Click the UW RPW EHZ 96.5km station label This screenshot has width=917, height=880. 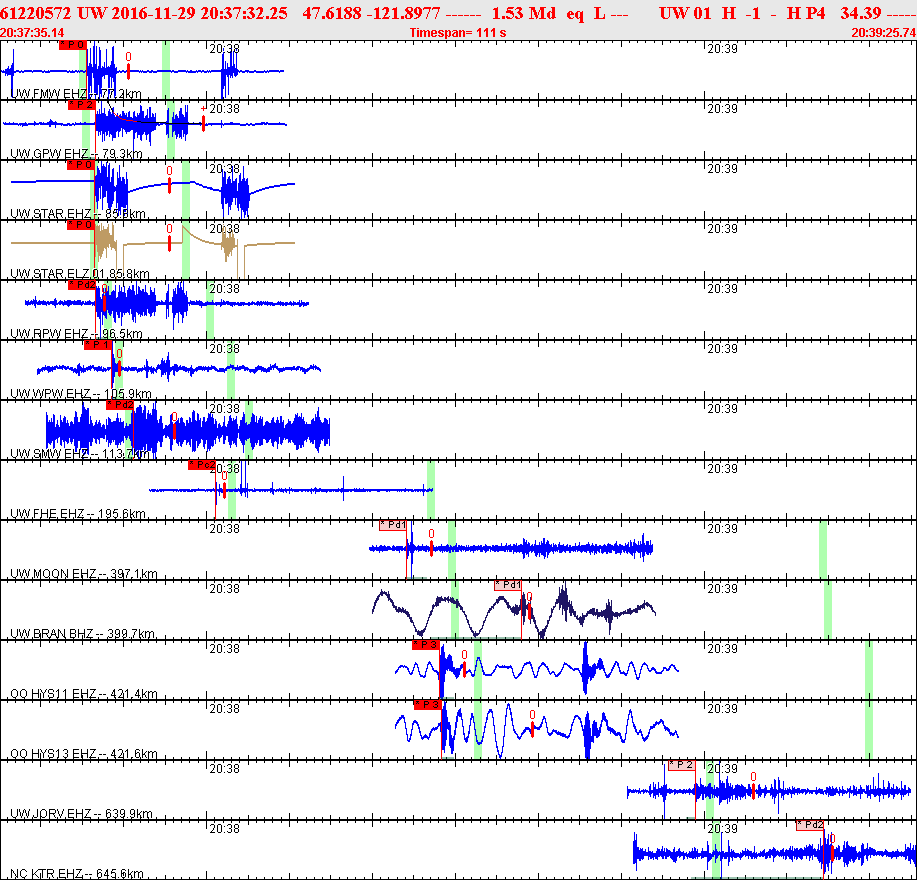[x=77, y=334]
